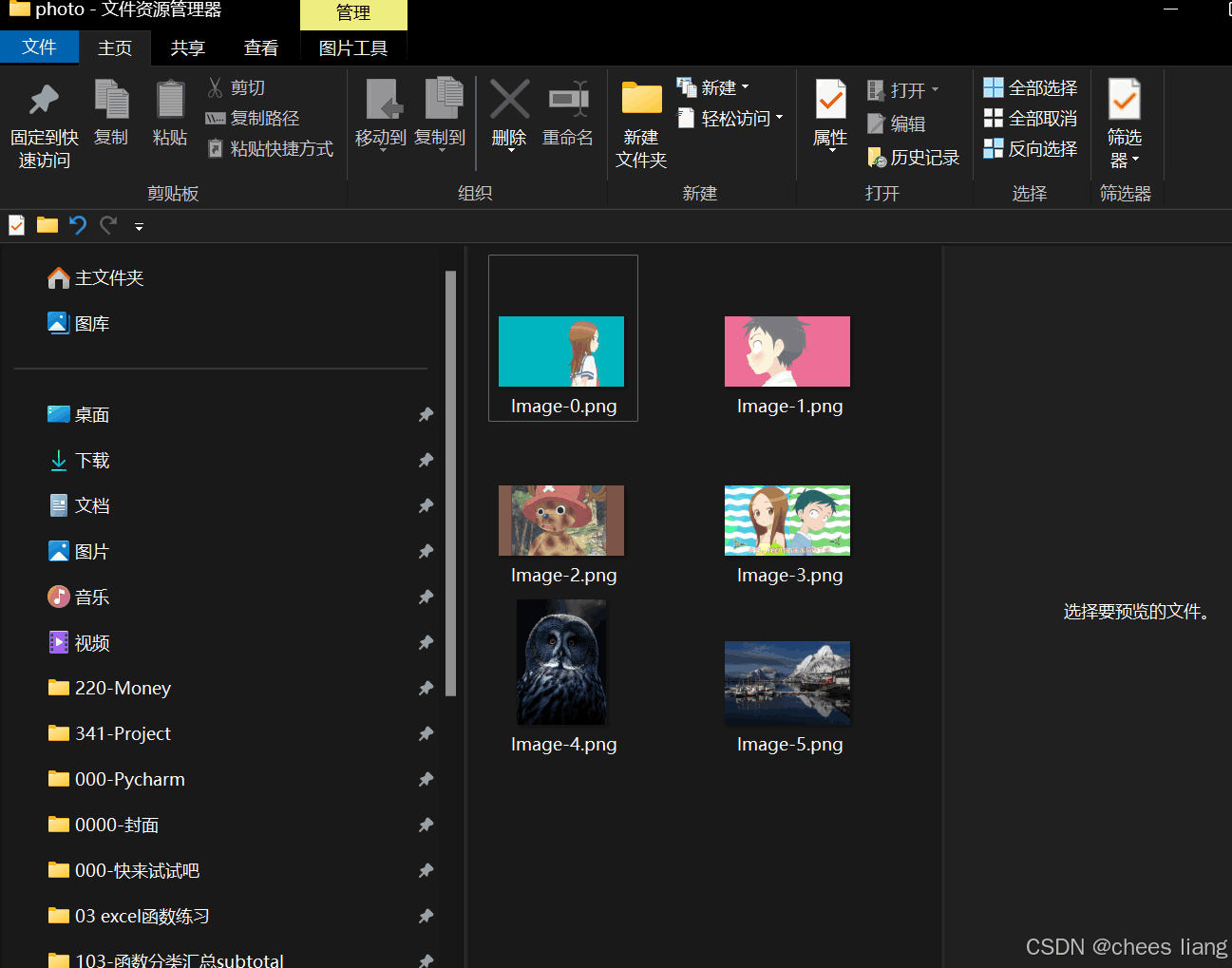Viewport: 1232px width, 968px height.
Task: Open the 000-Pycharm folder
Action: [x=117, y=779]
